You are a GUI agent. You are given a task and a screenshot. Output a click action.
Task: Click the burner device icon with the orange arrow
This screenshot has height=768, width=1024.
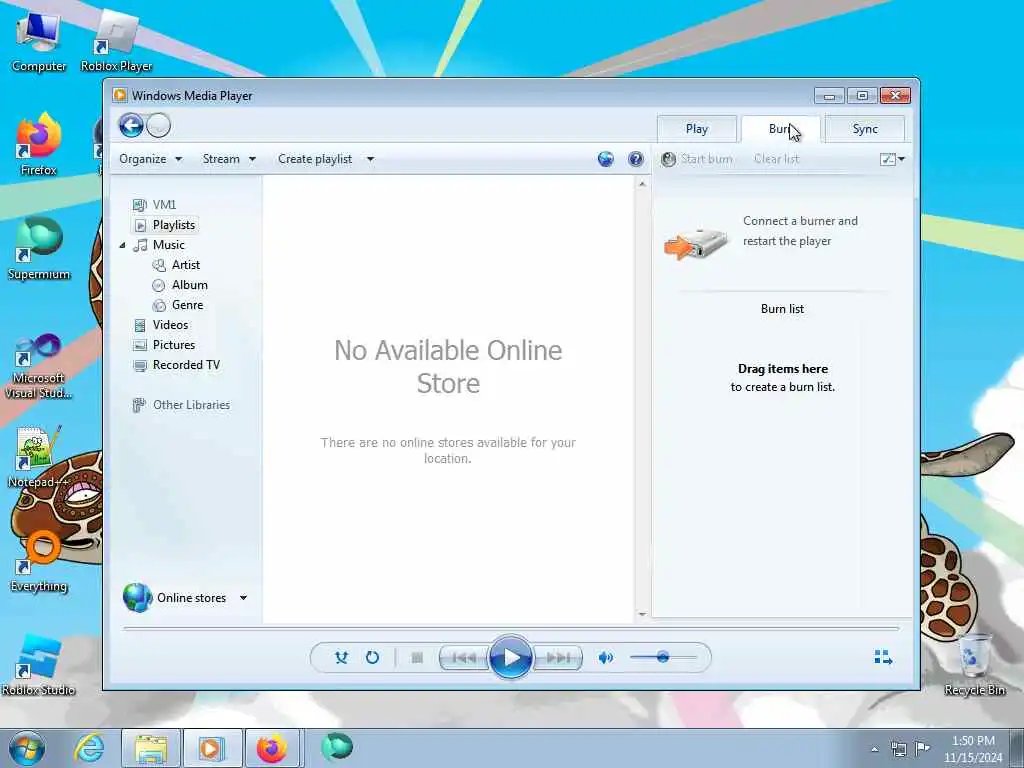(x=696, y=244)
